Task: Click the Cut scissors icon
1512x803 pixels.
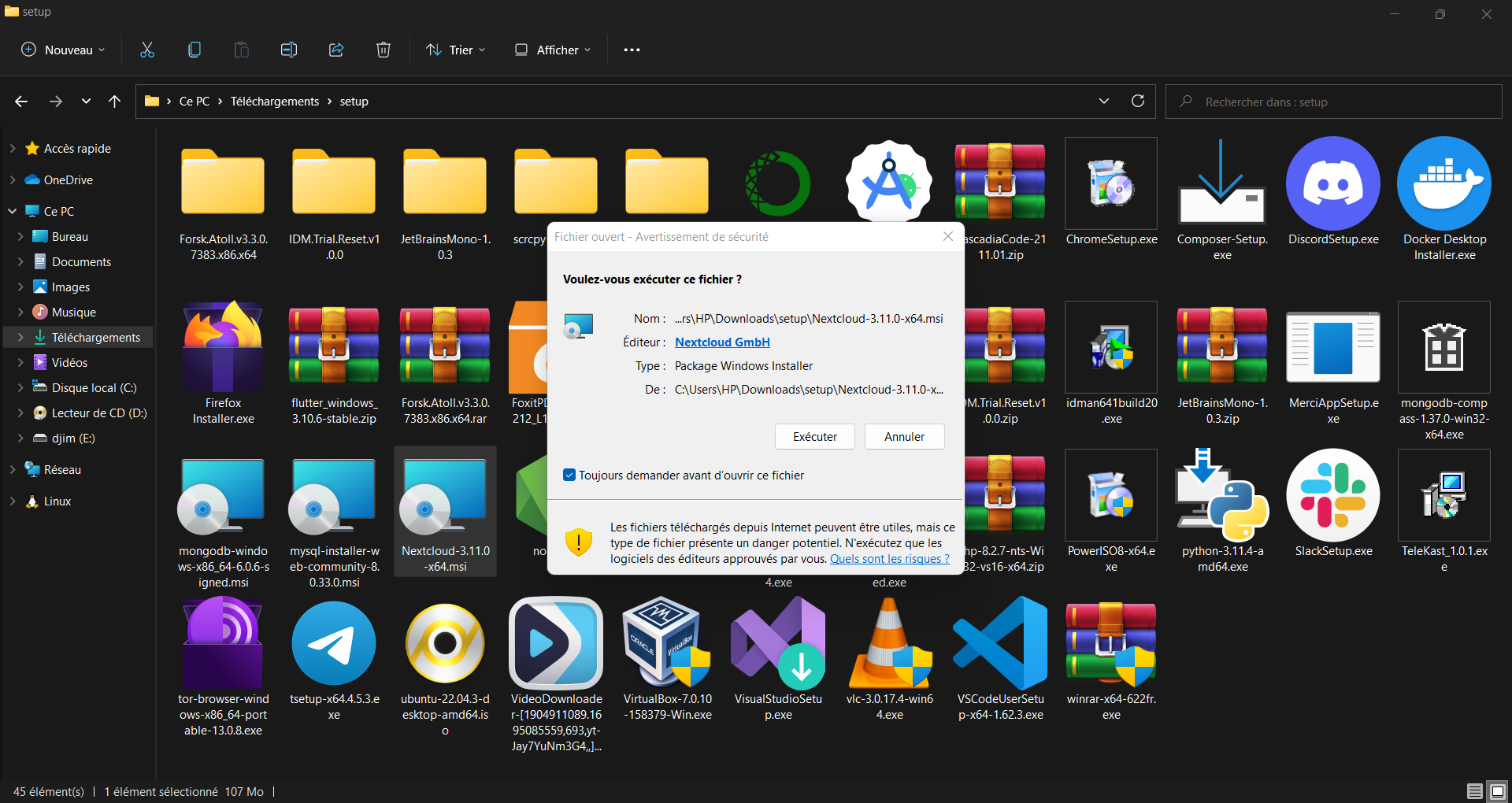Action: coord(147,50)
